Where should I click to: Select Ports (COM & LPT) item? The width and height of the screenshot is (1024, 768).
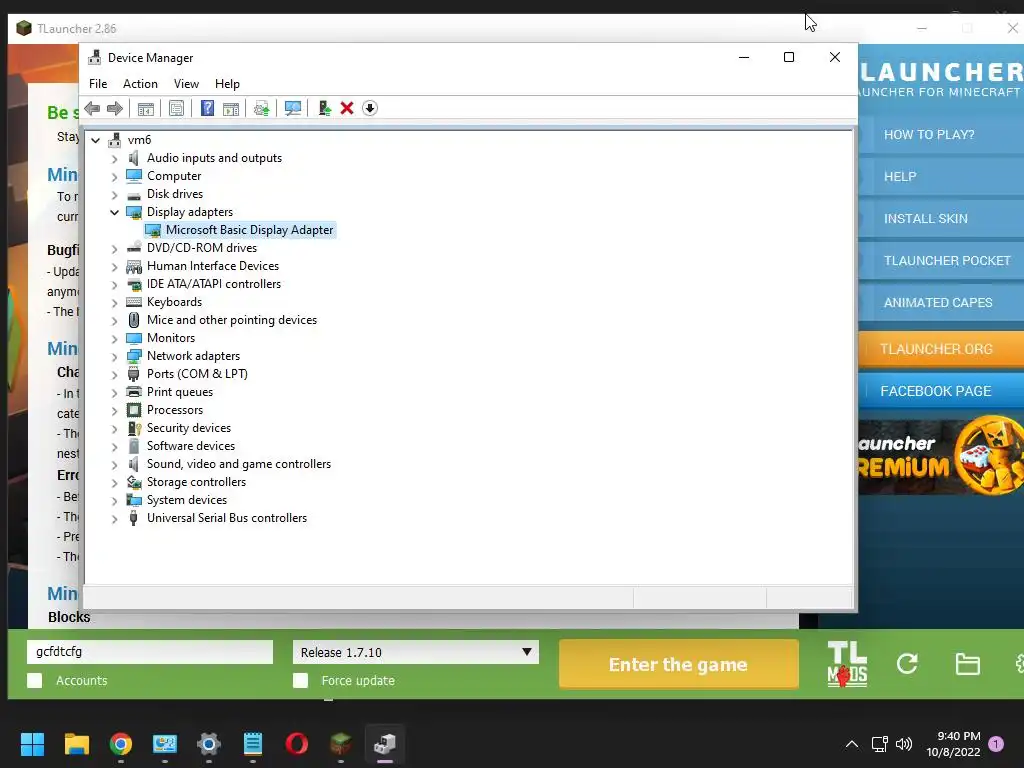(x=197, y=374)
